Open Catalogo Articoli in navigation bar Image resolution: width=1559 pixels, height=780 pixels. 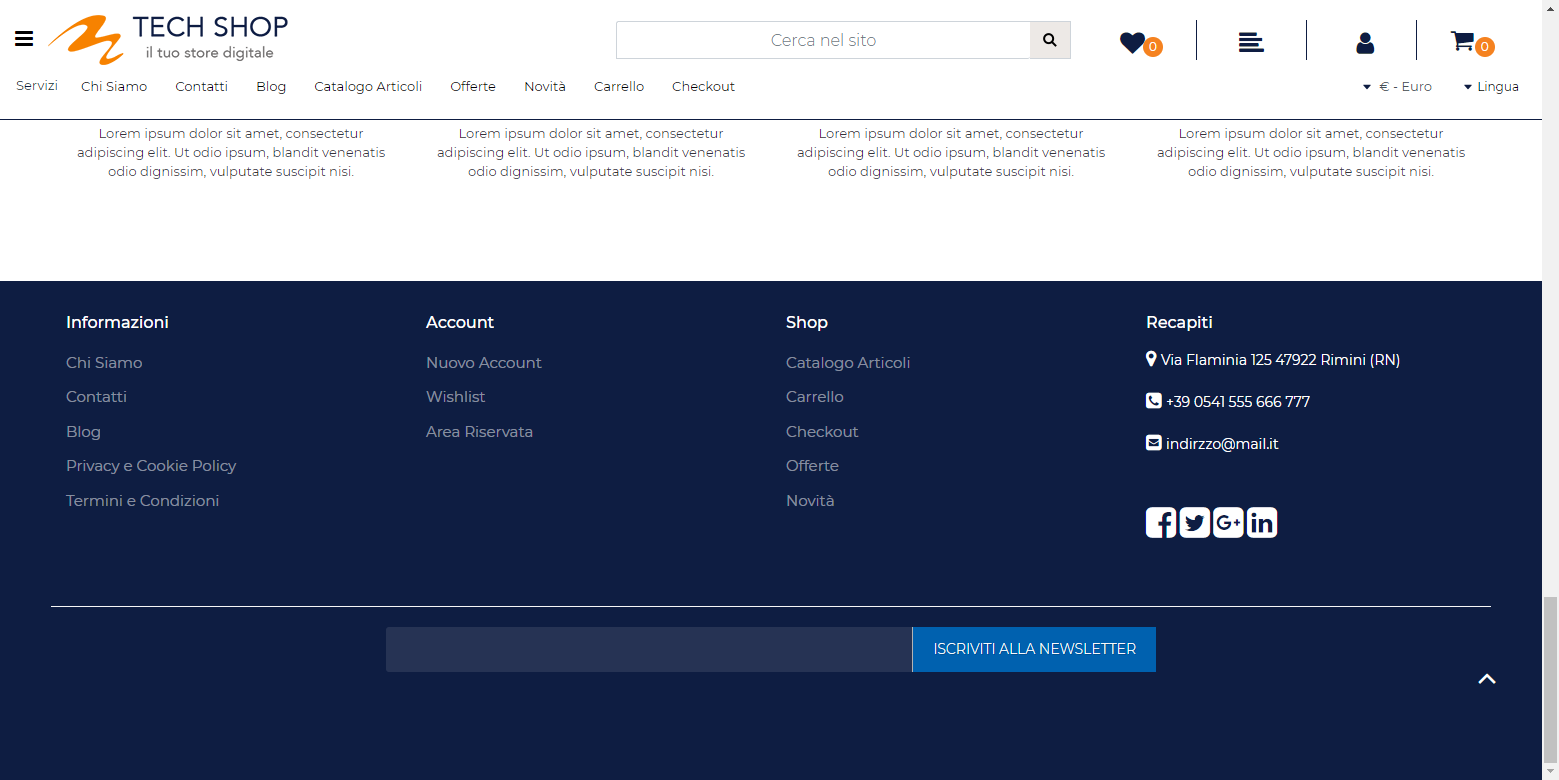click(368, 87)
